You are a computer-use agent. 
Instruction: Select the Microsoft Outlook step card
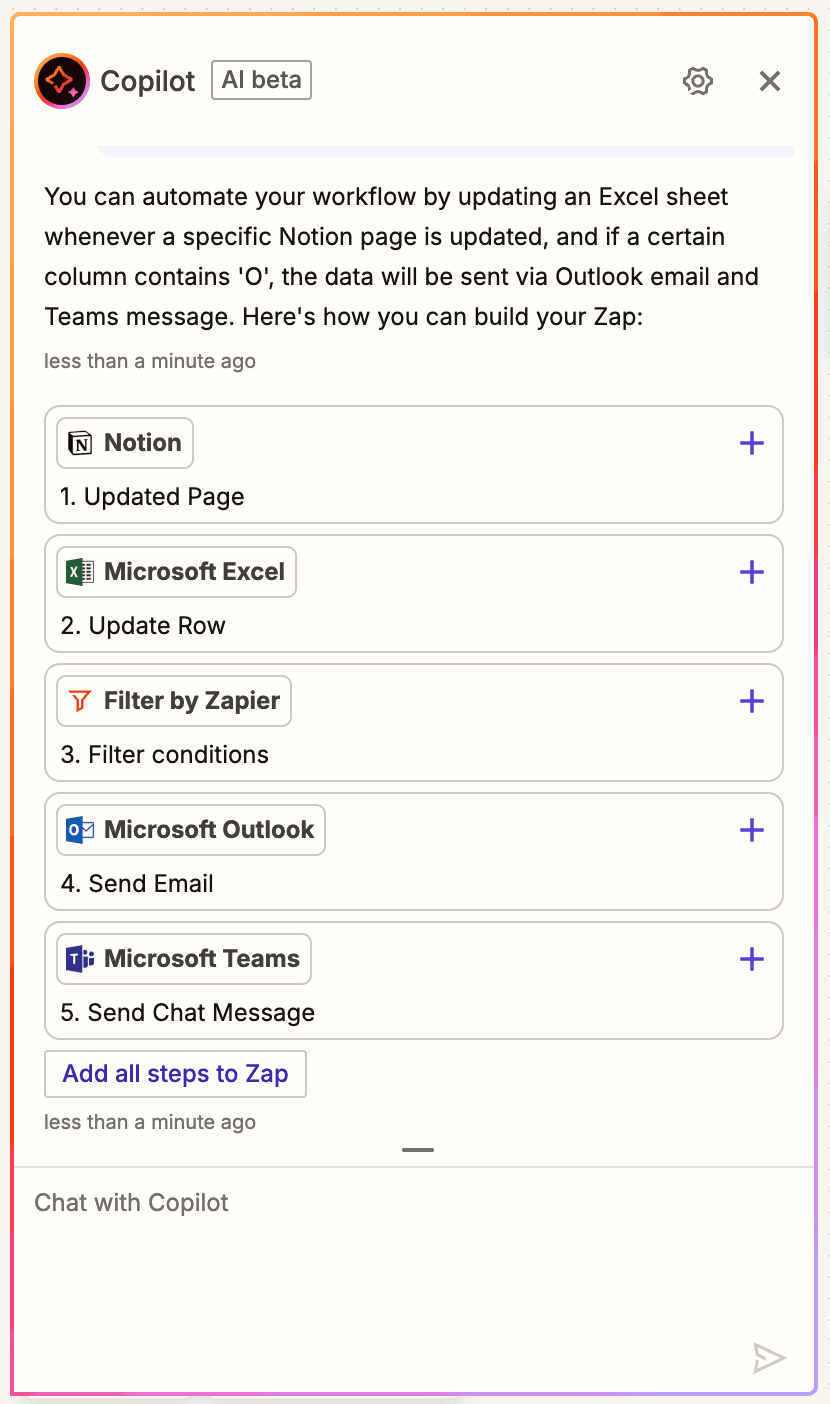414,852
